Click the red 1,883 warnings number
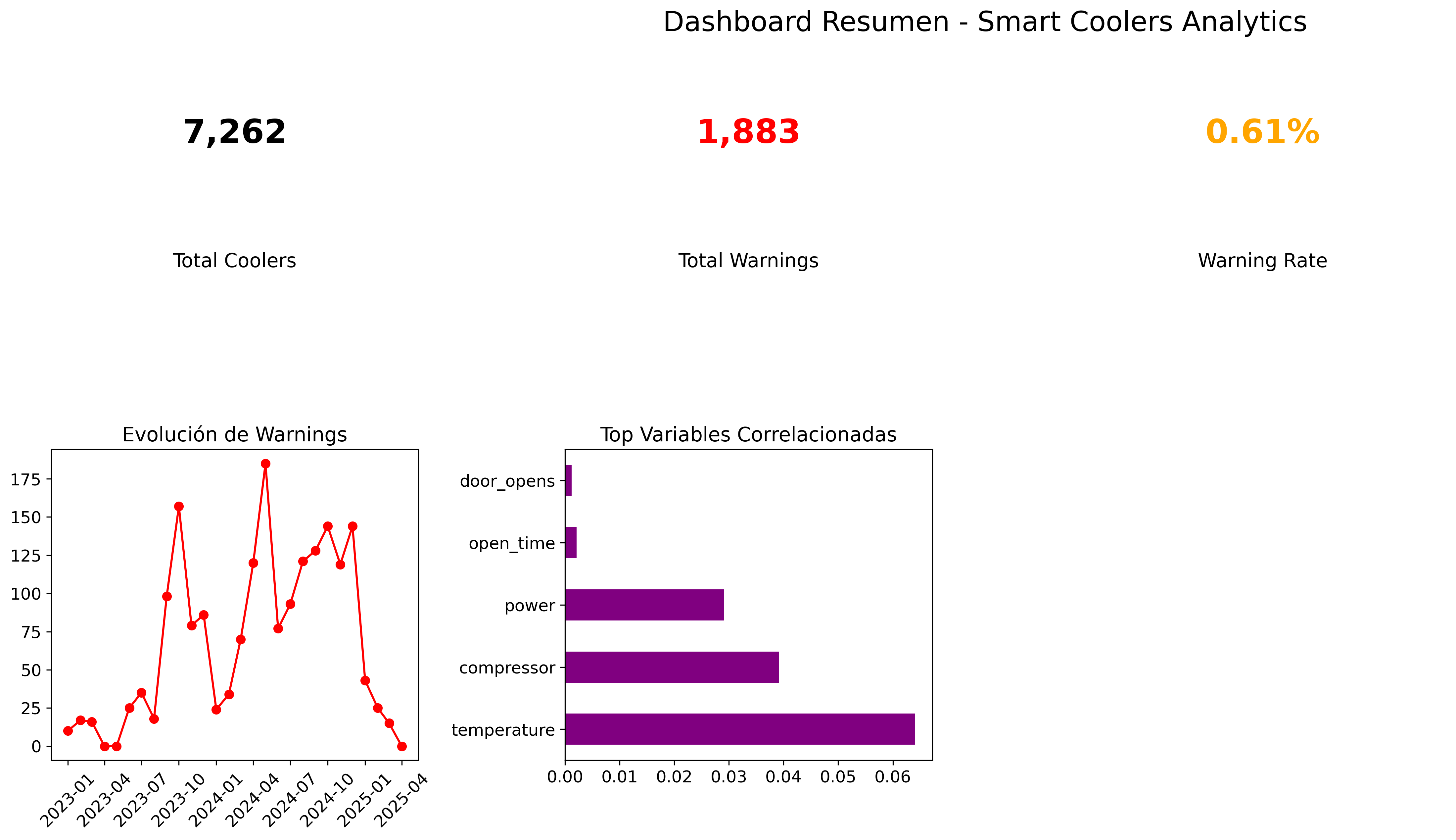1456x840 pixels. pyautogui.click(x=748, y=132)
